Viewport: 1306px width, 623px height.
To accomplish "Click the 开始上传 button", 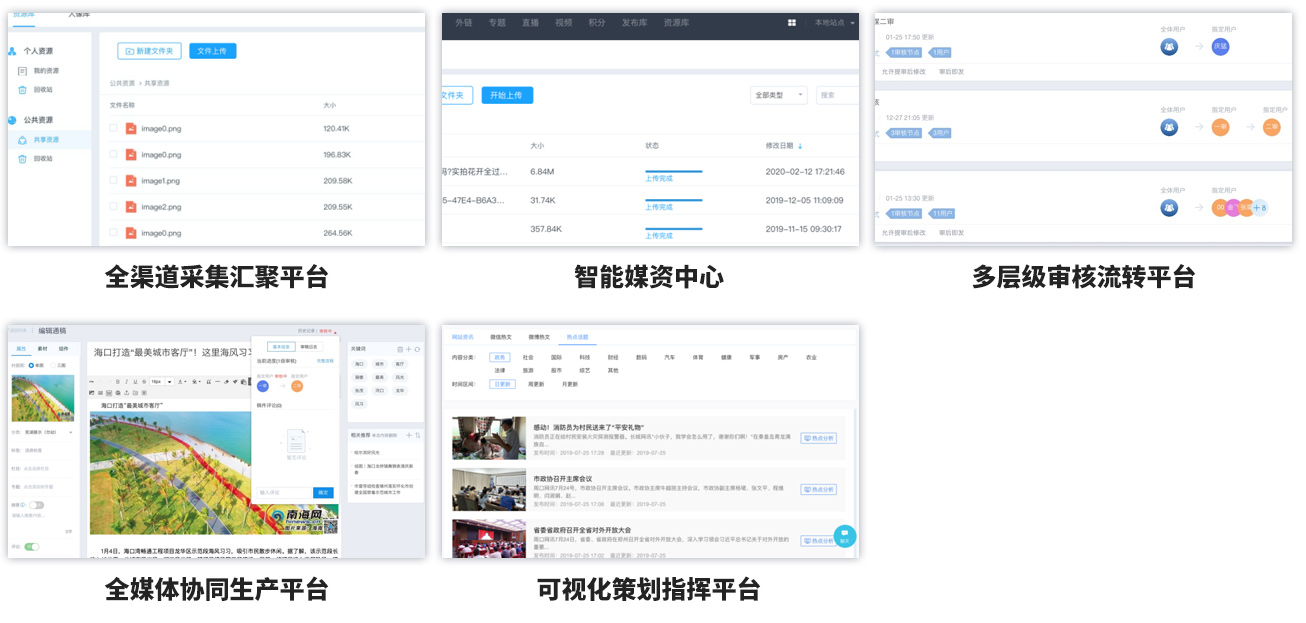I will pyautogui.click(x=507, y=95).
